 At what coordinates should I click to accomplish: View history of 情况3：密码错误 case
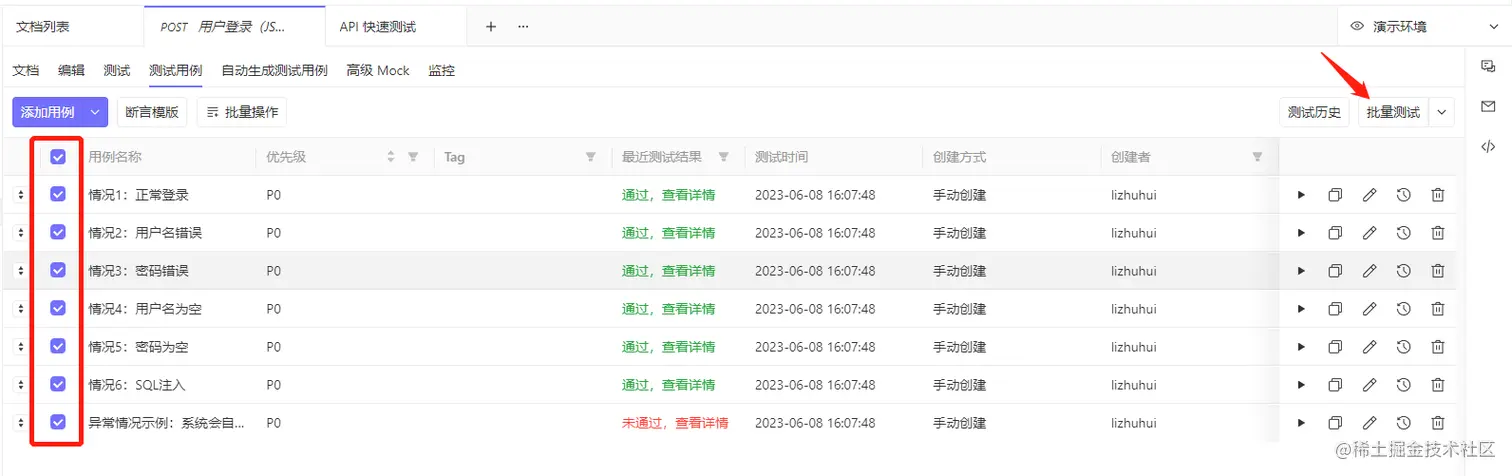coord(1404,271)
